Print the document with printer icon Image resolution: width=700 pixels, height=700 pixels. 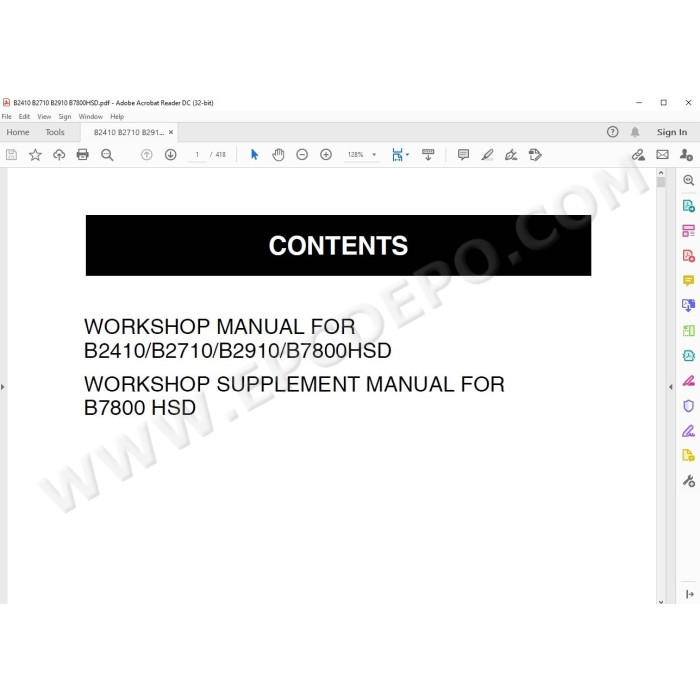(83, 155)
